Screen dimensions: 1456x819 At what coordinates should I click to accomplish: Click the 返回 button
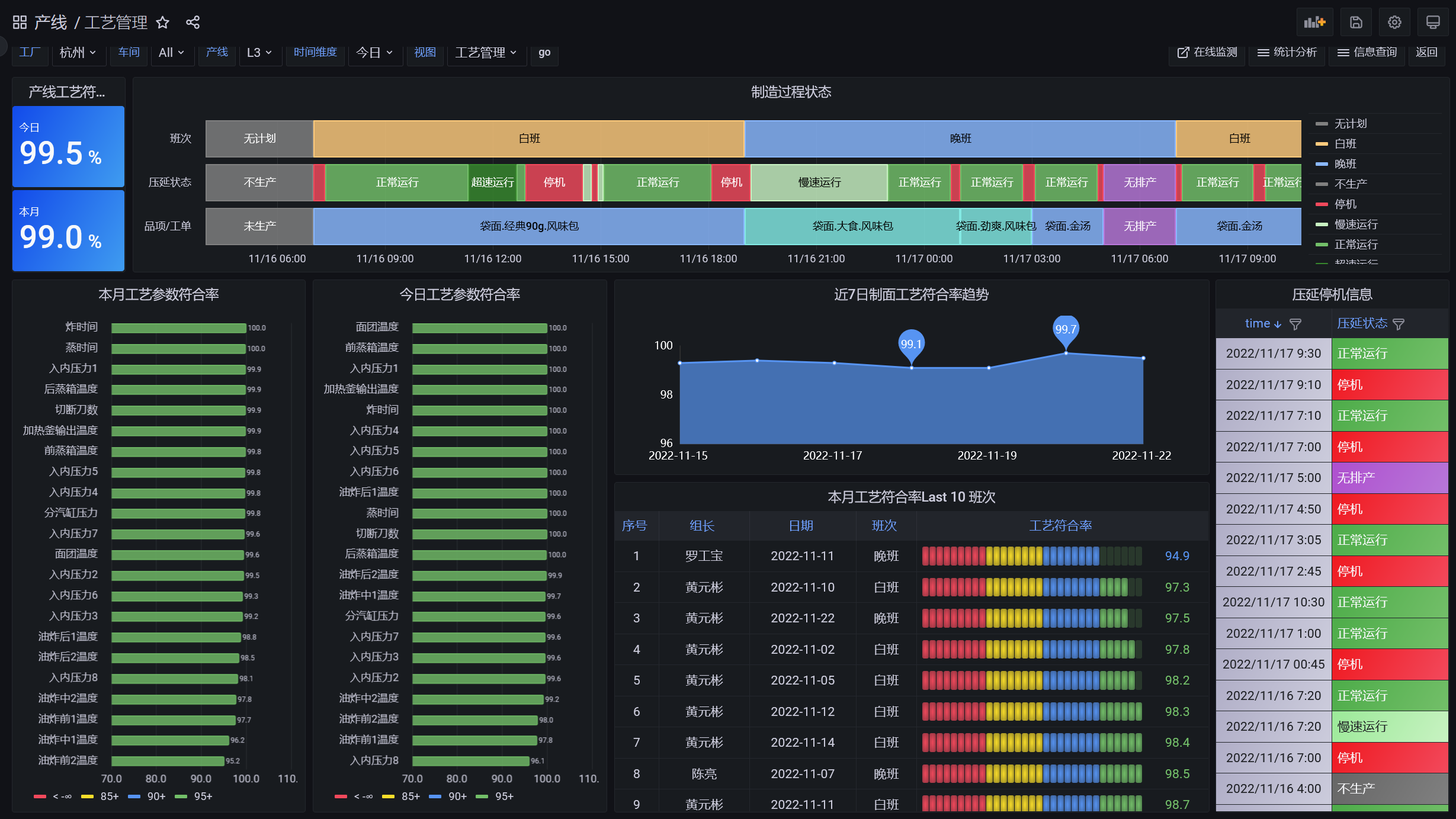pos(1426,53)
